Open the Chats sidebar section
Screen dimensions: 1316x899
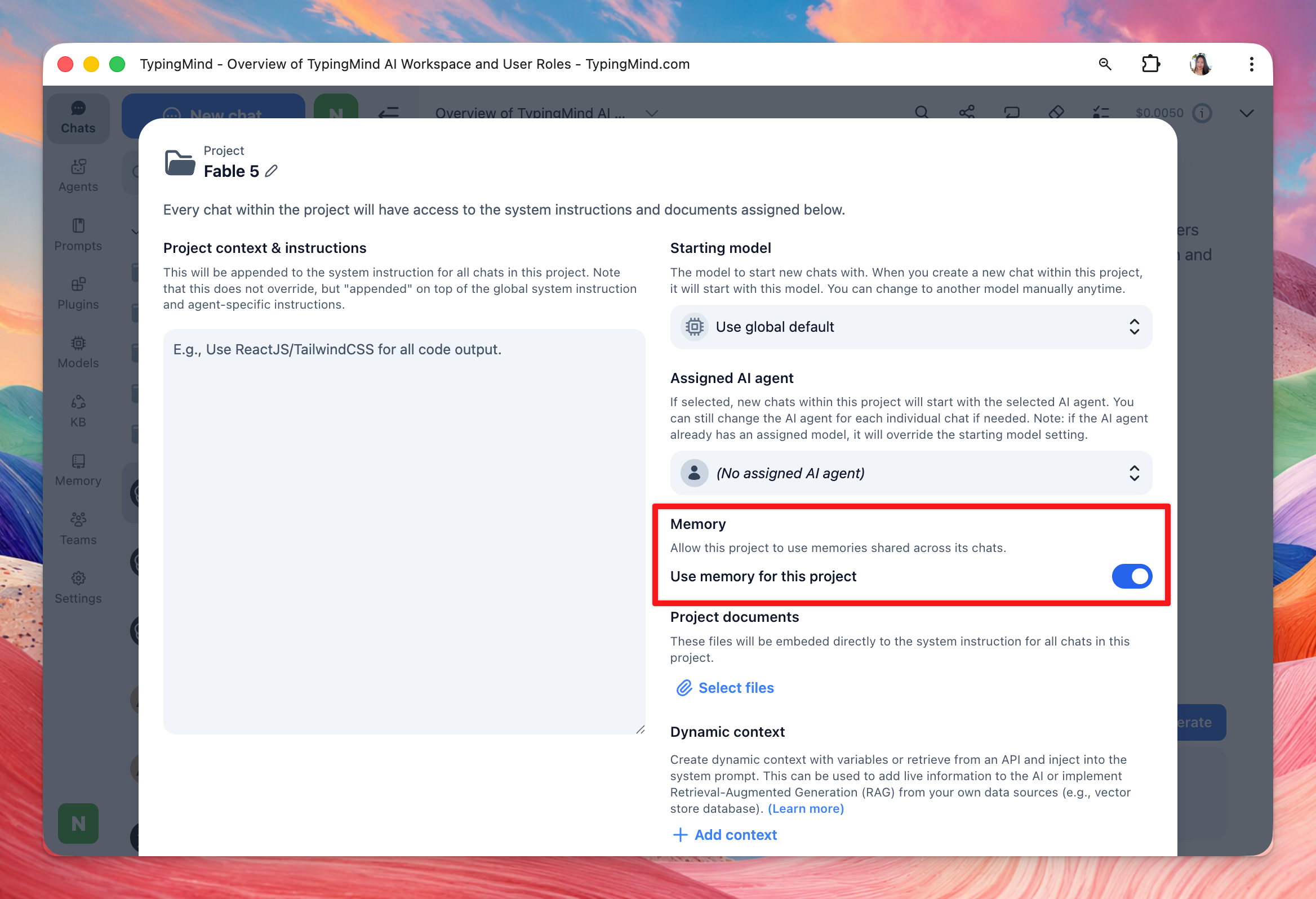[78, 118]
